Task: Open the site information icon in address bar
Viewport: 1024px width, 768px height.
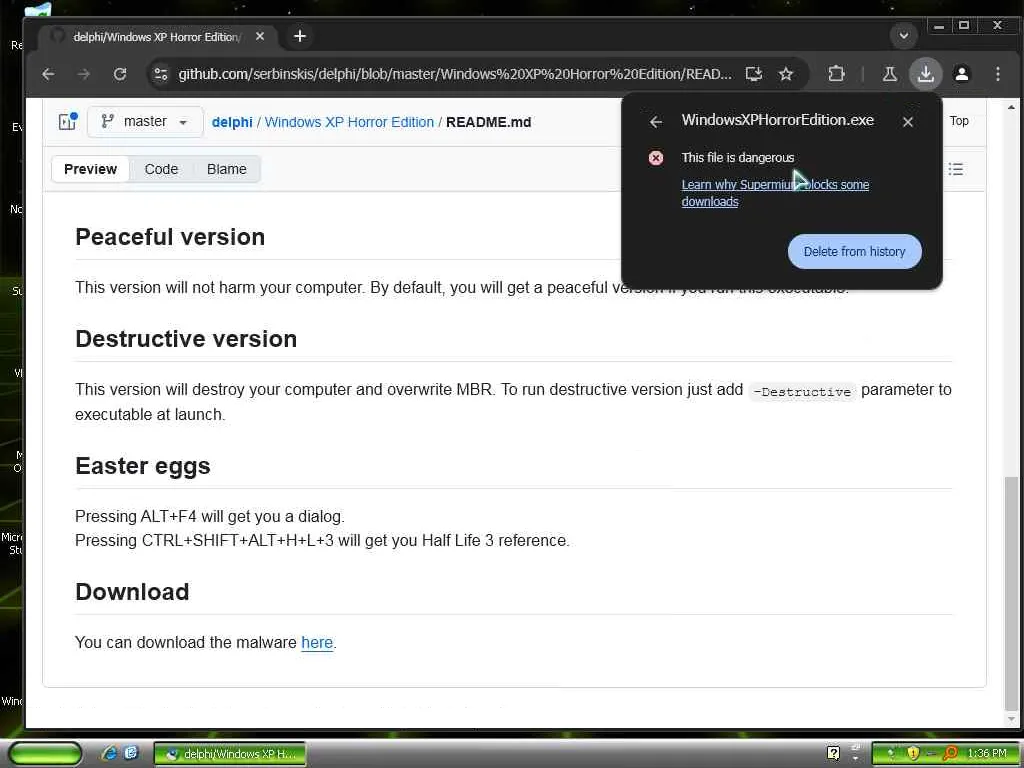Action: 161,74
